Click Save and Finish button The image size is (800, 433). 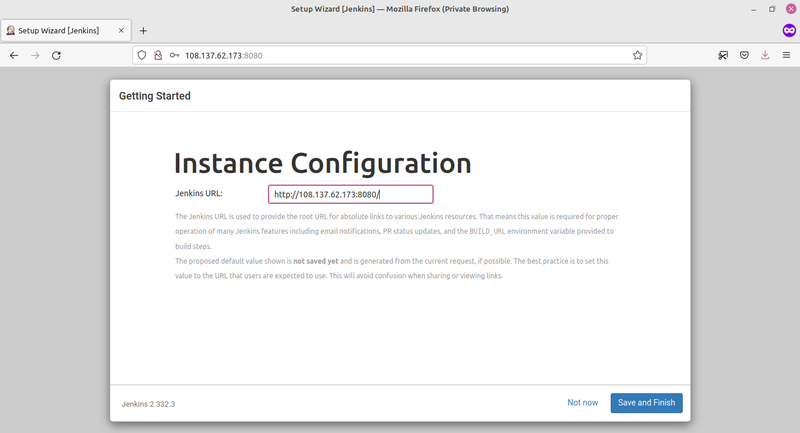click(x=646, y=403)
